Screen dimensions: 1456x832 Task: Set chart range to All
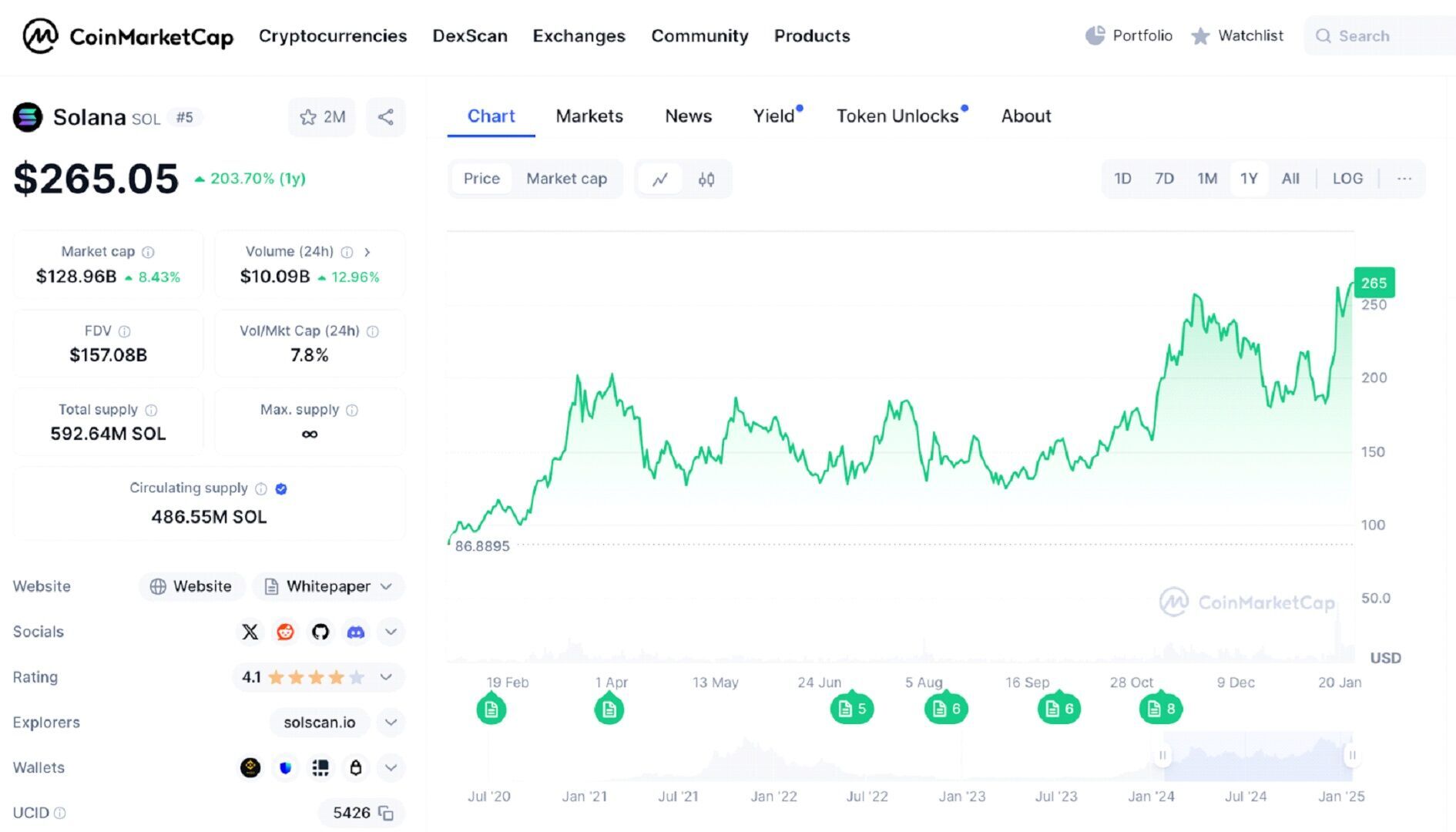tap(1290, 179)
